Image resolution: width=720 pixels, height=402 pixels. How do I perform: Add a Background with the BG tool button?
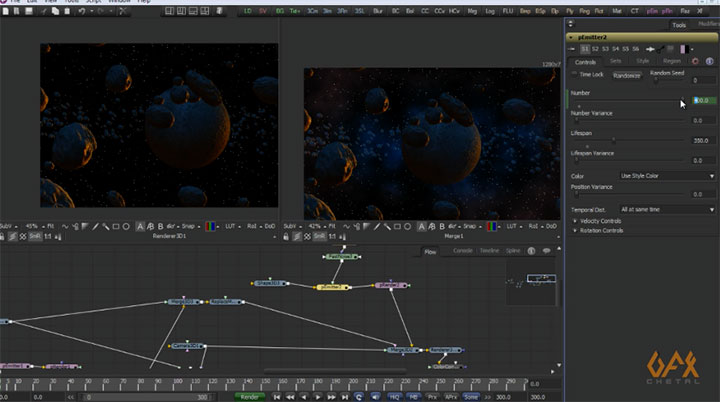[280, 11]
